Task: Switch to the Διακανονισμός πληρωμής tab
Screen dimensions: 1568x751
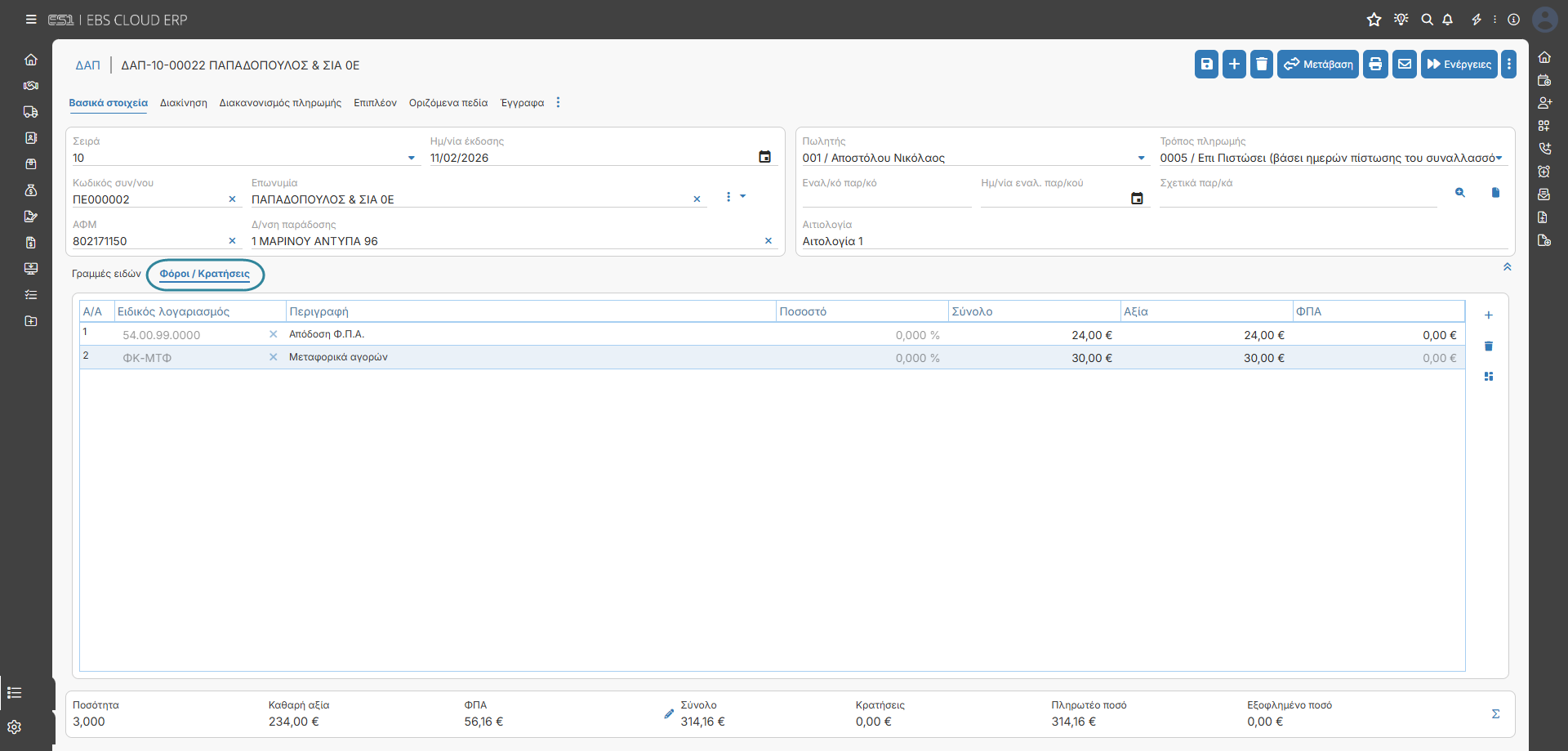Action: click(x=280, y=103)
